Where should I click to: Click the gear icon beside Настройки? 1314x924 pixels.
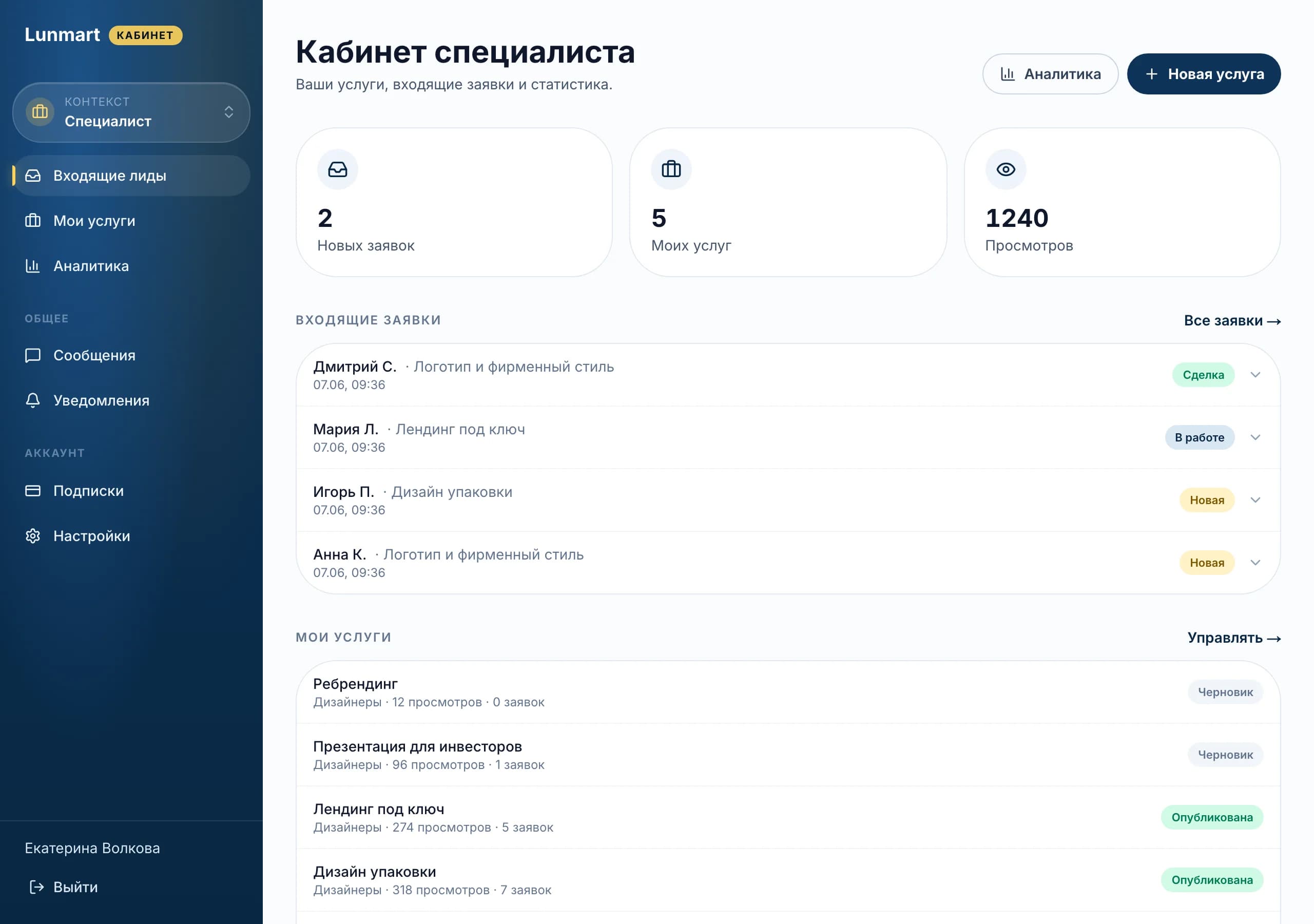[x=33, y=536]
